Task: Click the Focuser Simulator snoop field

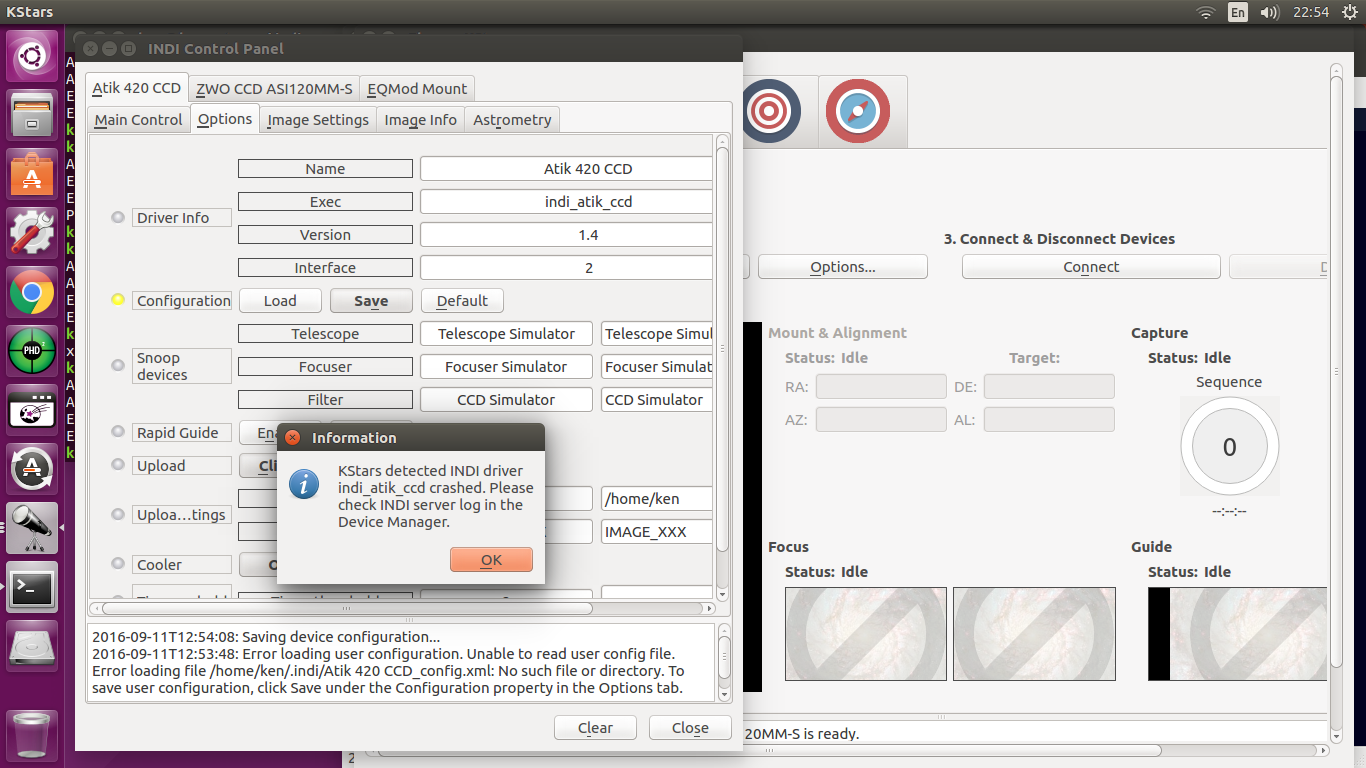Action: (506, 367)
